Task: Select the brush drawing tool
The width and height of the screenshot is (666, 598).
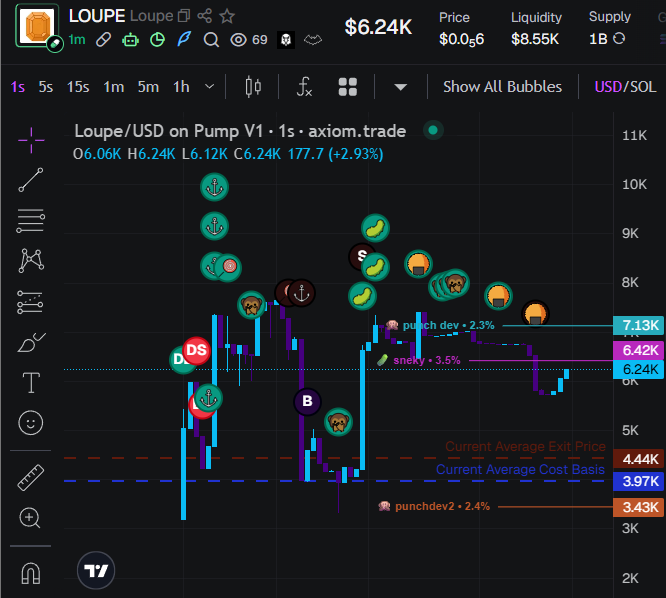Action: click(x=31, y=342)
